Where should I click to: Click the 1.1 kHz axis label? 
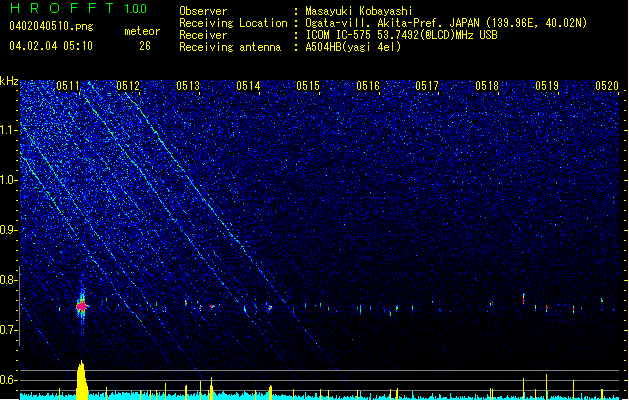tap(9, 130)
